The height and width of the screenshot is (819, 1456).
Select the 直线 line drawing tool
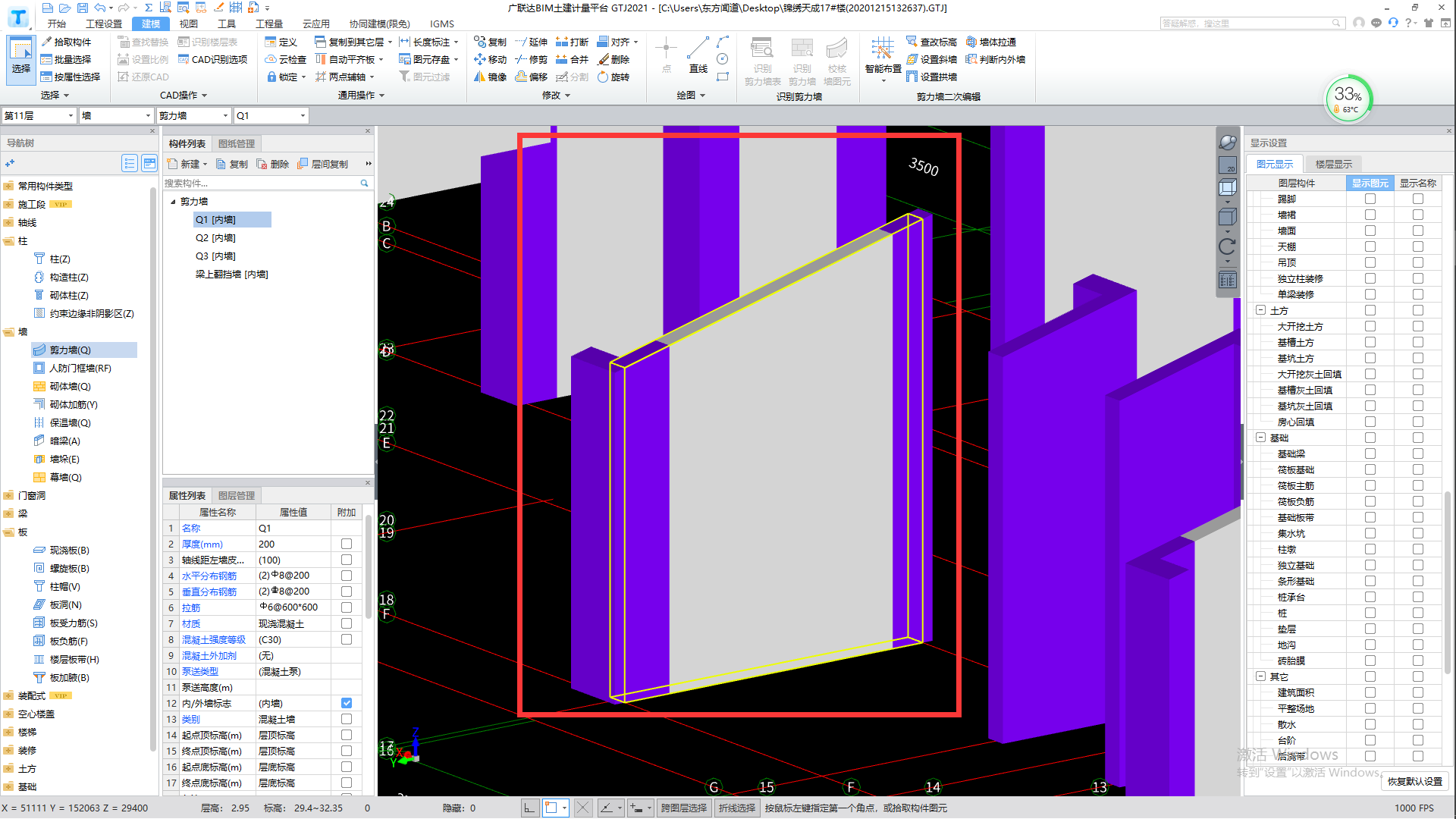[698, 55]
